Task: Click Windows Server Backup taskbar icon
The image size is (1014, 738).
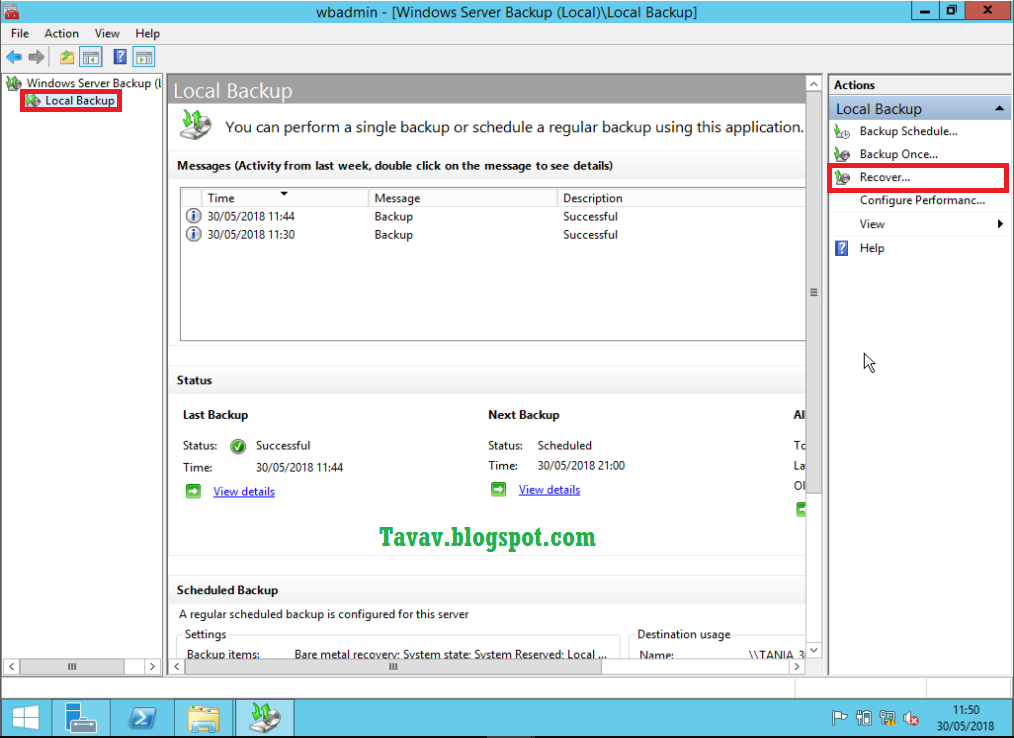Action: pos(264,718)
